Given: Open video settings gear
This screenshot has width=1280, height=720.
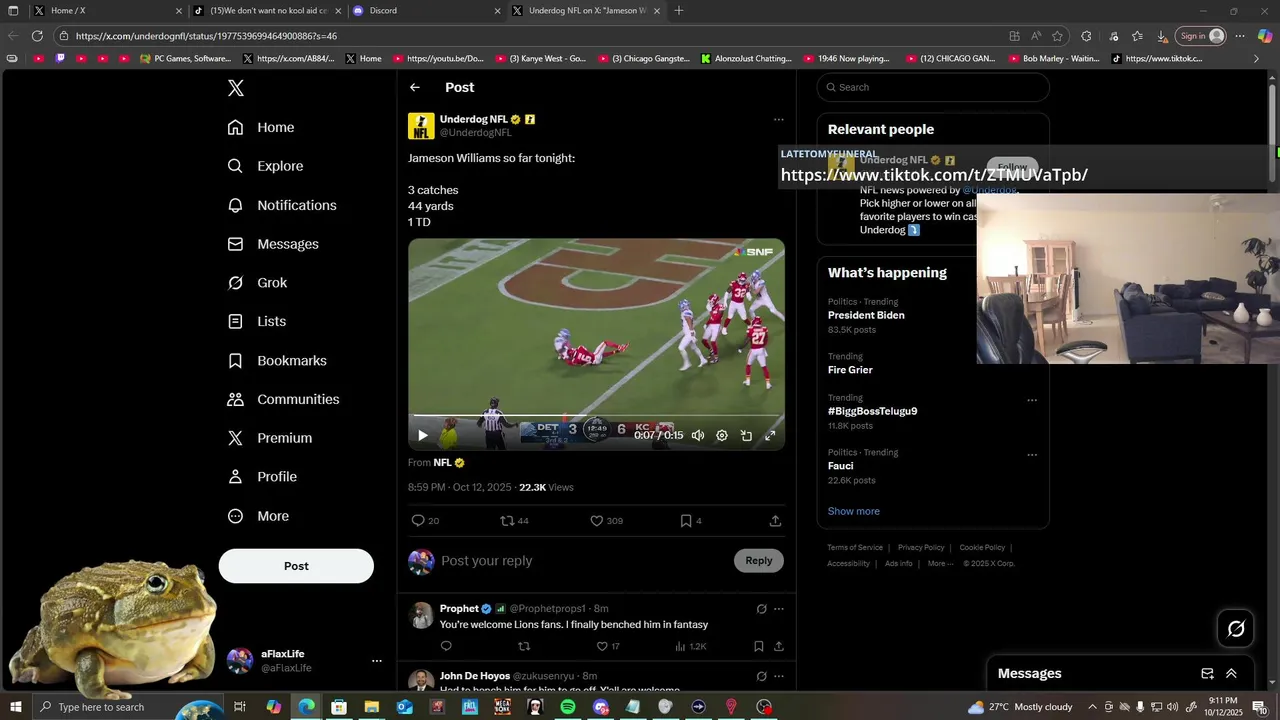Looking at the screenshot, I should point(722,435).
